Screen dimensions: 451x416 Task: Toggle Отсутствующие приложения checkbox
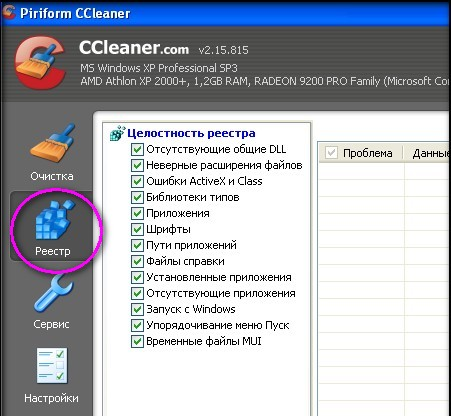coord(137,293)
